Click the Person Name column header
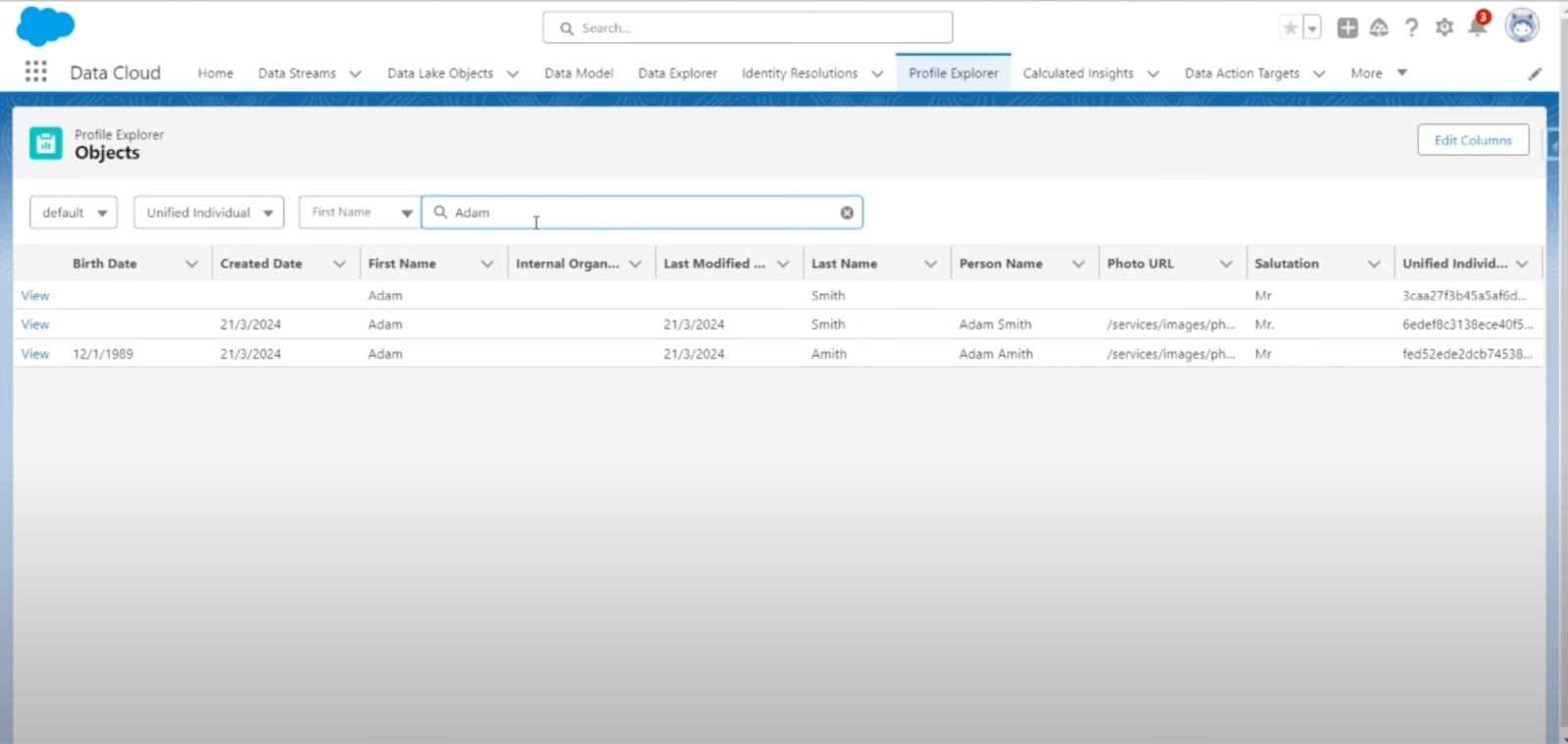The width and height of the screenshot is (1568, 744). [x=1001, y=264]
